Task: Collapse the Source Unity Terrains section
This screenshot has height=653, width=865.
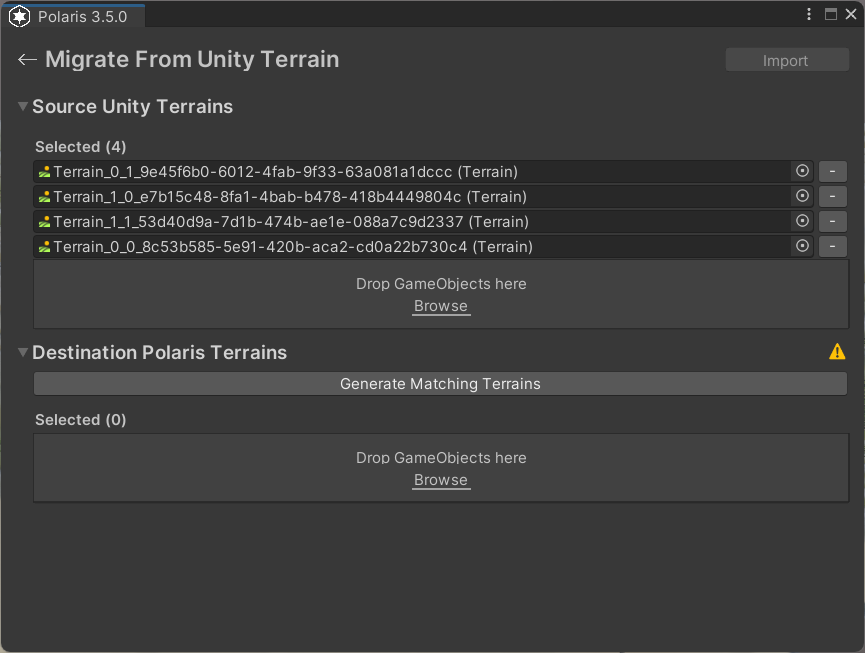Action: (23, 106)
